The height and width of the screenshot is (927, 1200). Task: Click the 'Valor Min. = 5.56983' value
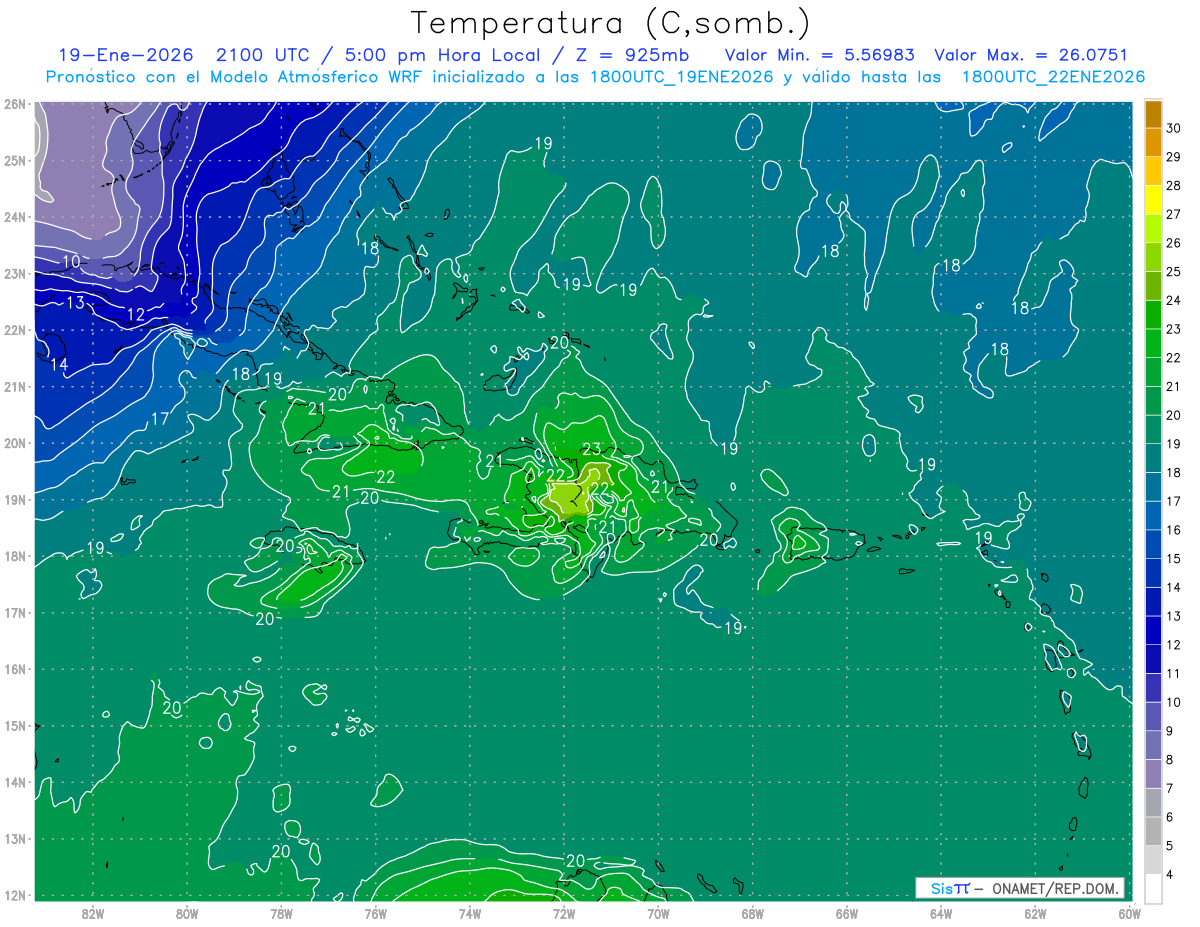tap(819, 55)
